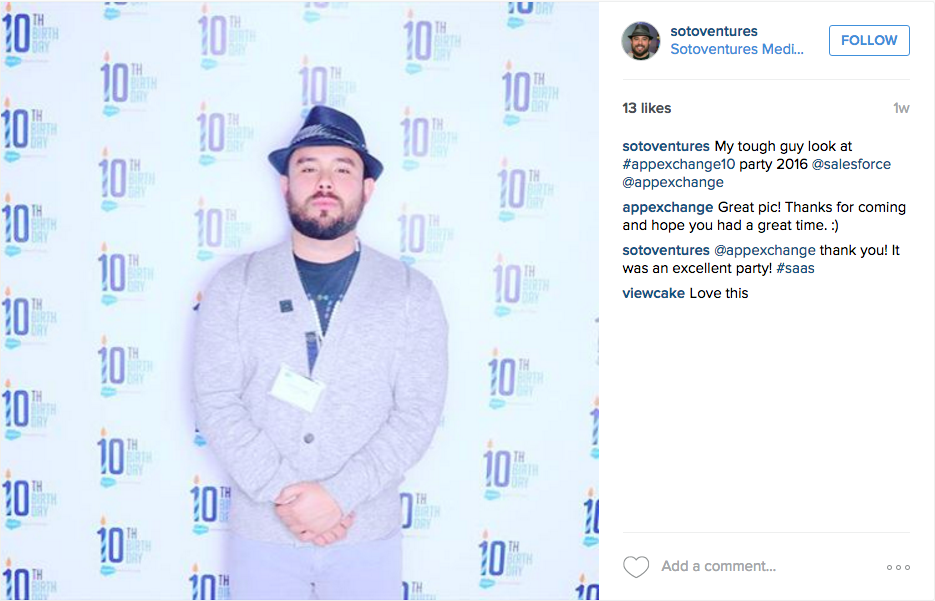Open @appexchange mention in sotoventures reply

[x=764, y=250]
